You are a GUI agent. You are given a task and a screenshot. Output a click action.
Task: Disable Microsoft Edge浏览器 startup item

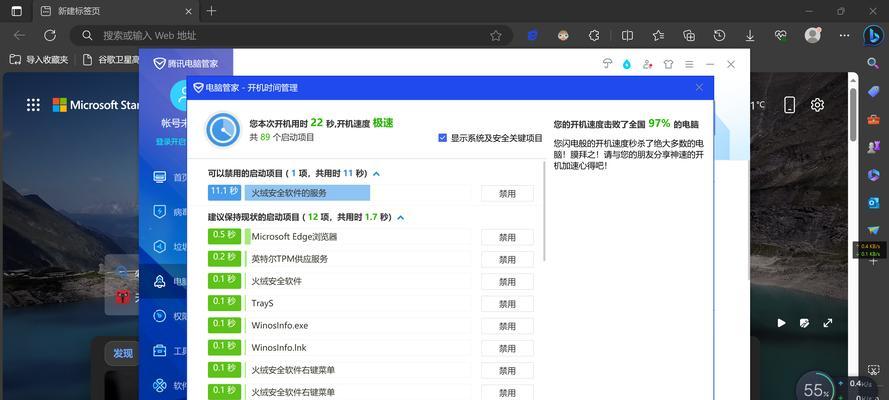pyautogui.click(x=507, y=237)
